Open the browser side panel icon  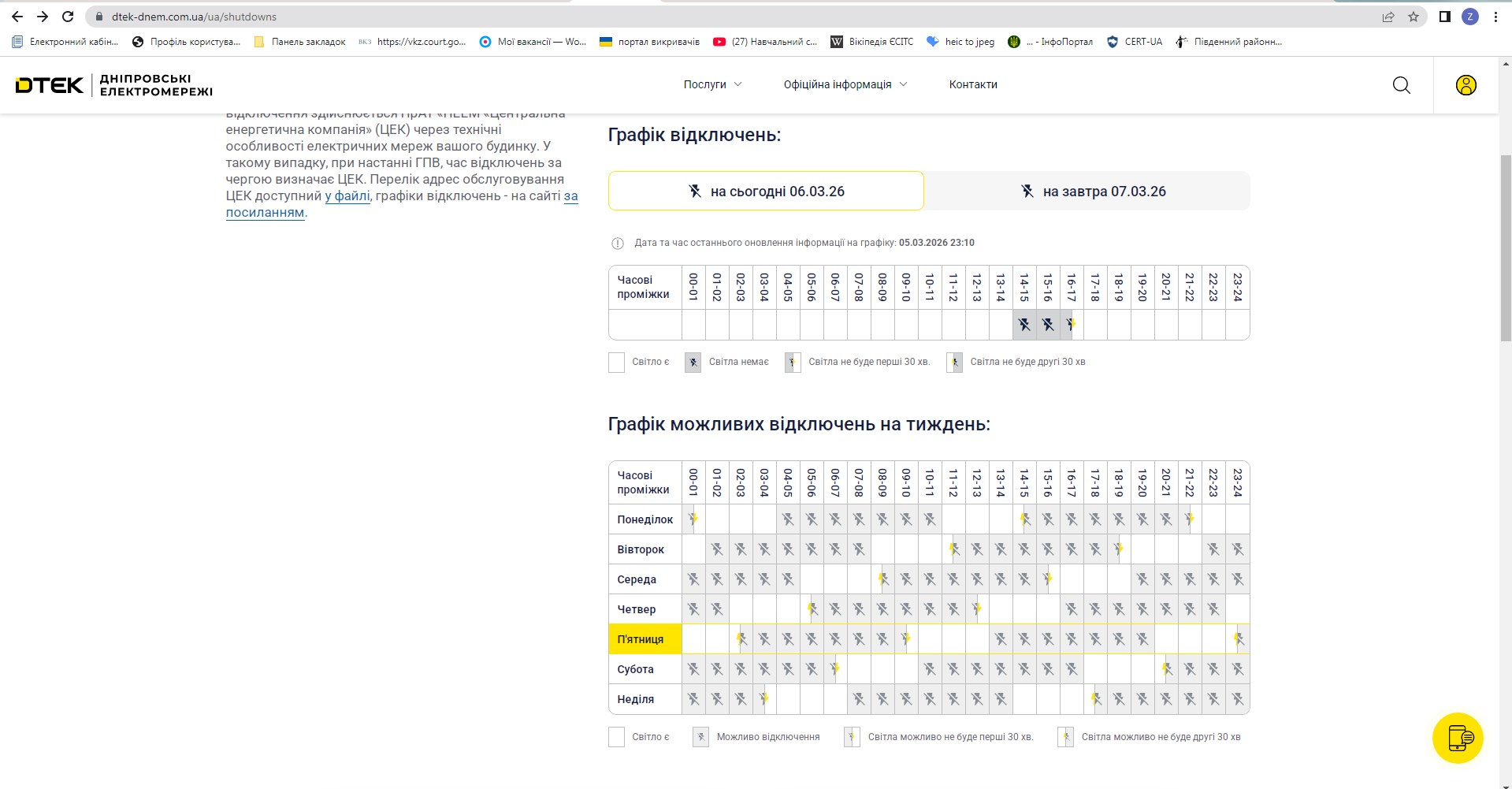pyautogui.click(x=1444, y=17)
